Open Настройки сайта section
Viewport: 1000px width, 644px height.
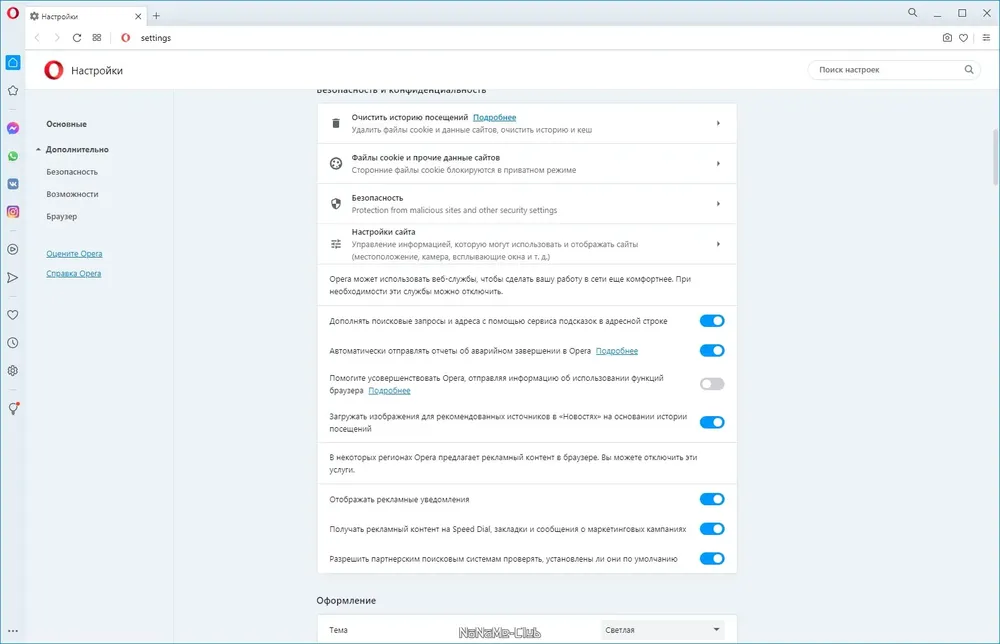coord(527,244)
